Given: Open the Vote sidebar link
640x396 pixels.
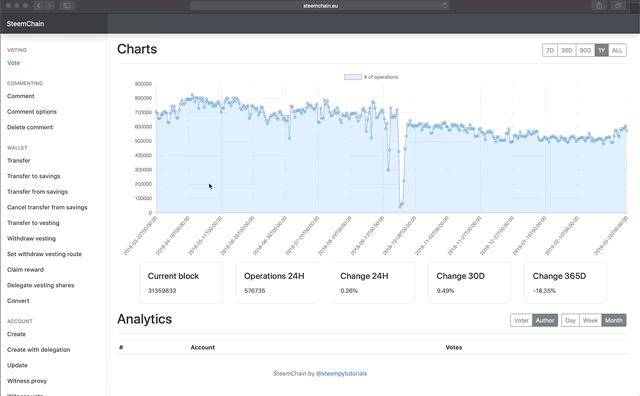Looking at the screenshot, I should pyautogui.click(x=13, y=63).
